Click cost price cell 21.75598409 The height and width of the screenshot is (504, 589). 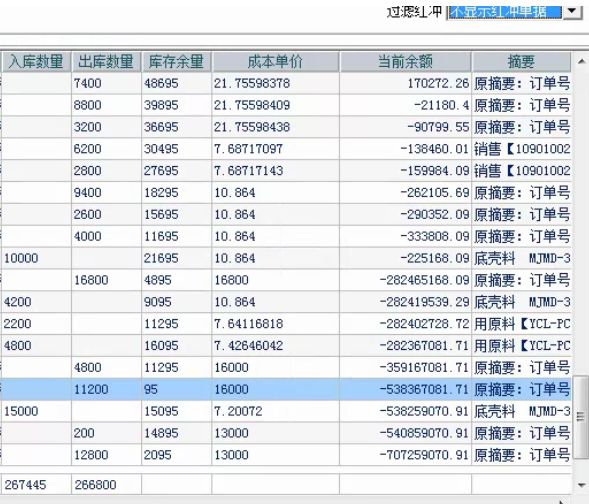(275, 105)
